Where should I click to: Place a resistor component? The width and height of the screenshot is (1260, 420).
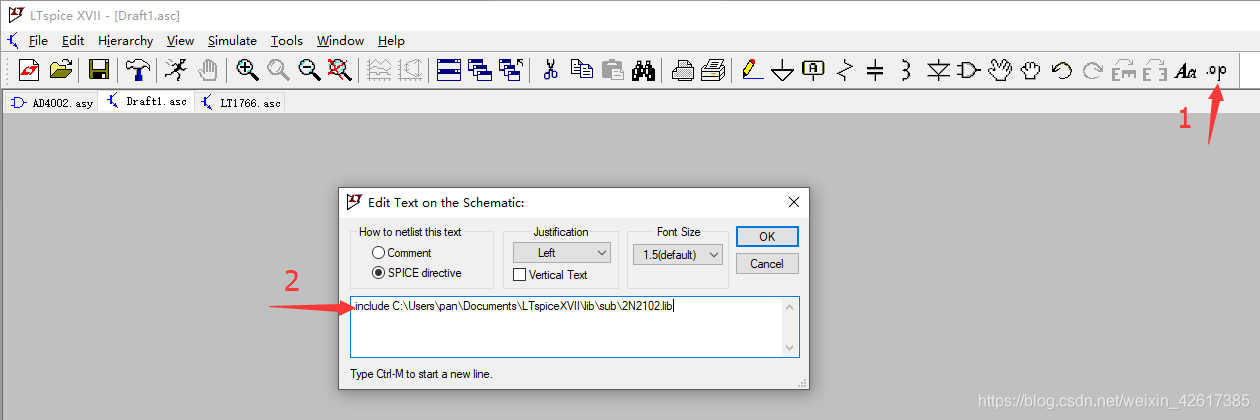[845, 70]
